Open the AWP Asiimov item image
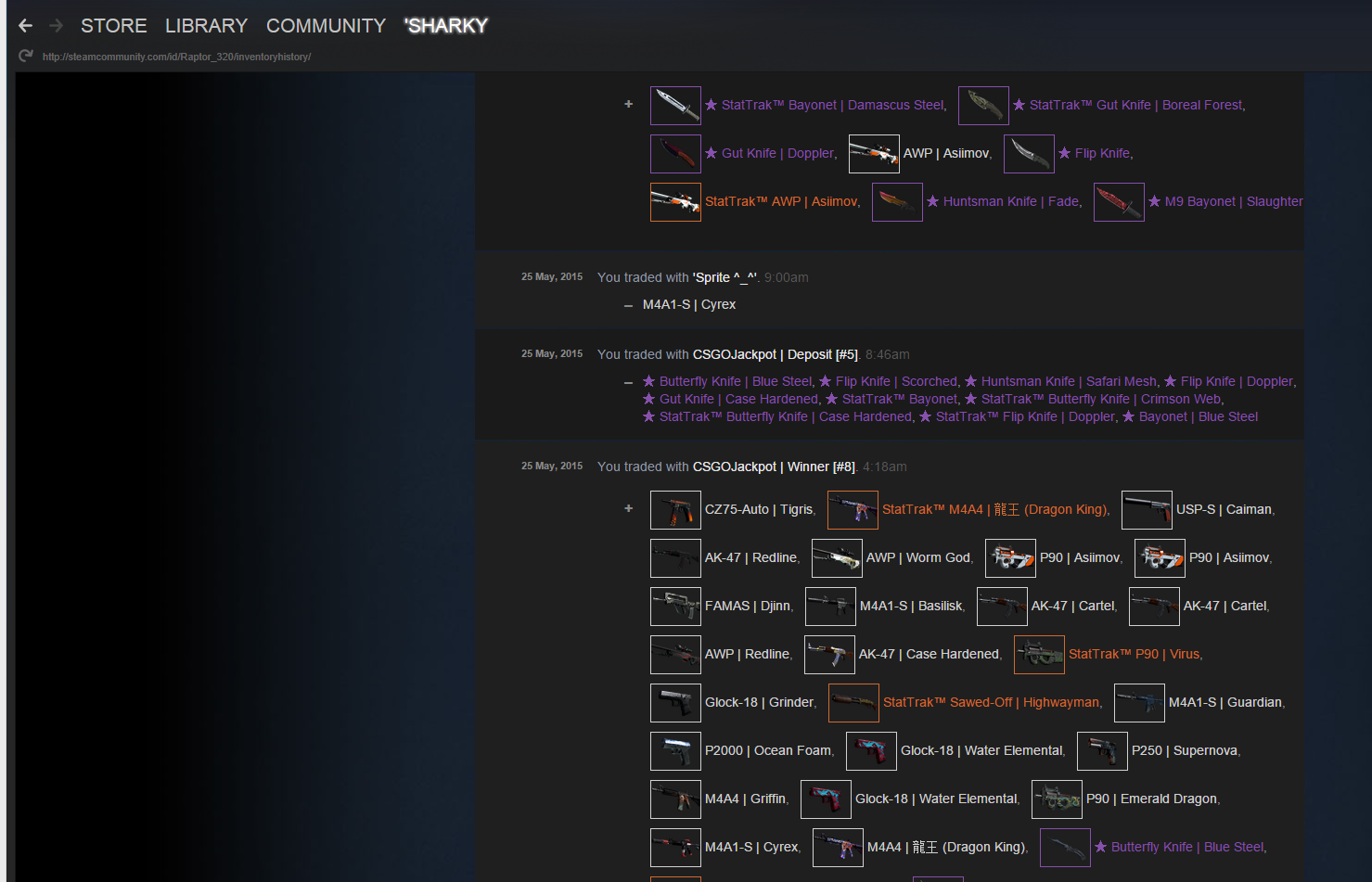The width and height of the screenshot is (1372, 882). coord(874,154)
